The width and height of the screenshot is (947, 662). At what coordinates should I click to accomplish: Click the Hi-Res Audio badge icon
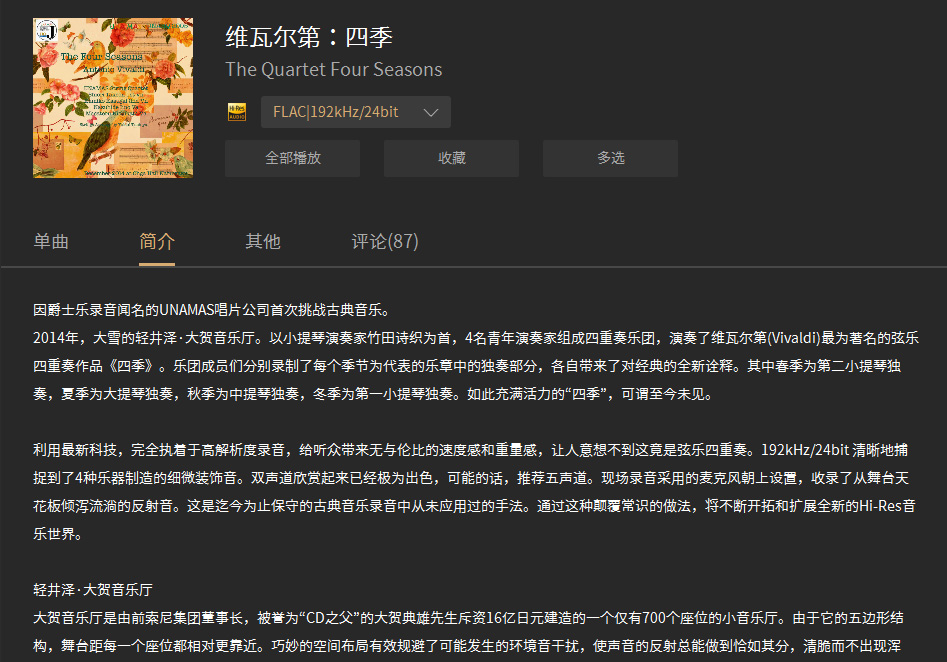point(235,111)
